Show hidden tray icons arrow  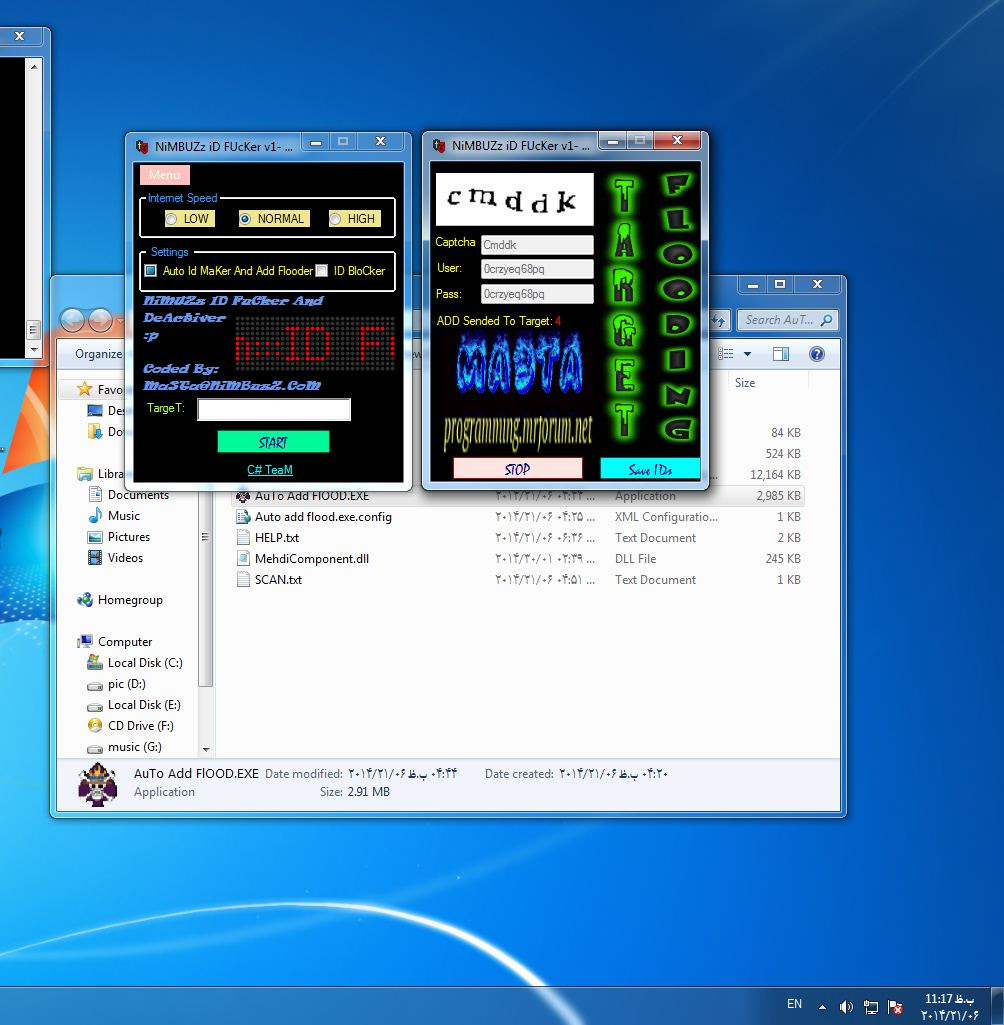(x=822, y=1007)
